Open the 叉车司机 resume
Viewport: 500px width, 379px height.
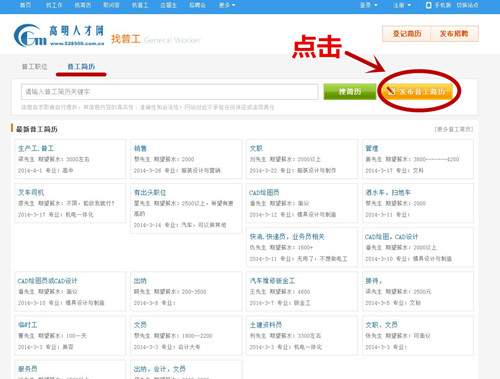click(x=31, y=193)
